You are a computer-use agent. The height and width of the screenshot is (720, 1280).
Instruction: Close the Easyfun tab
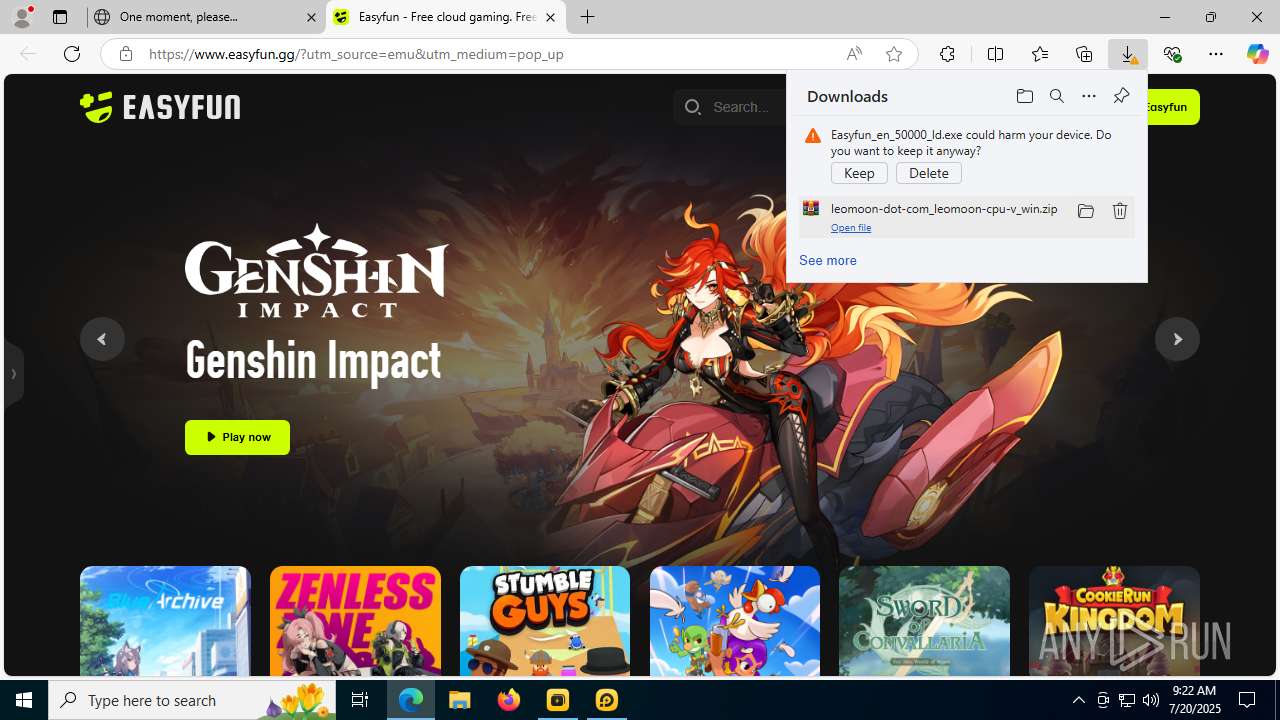(550, 17)
